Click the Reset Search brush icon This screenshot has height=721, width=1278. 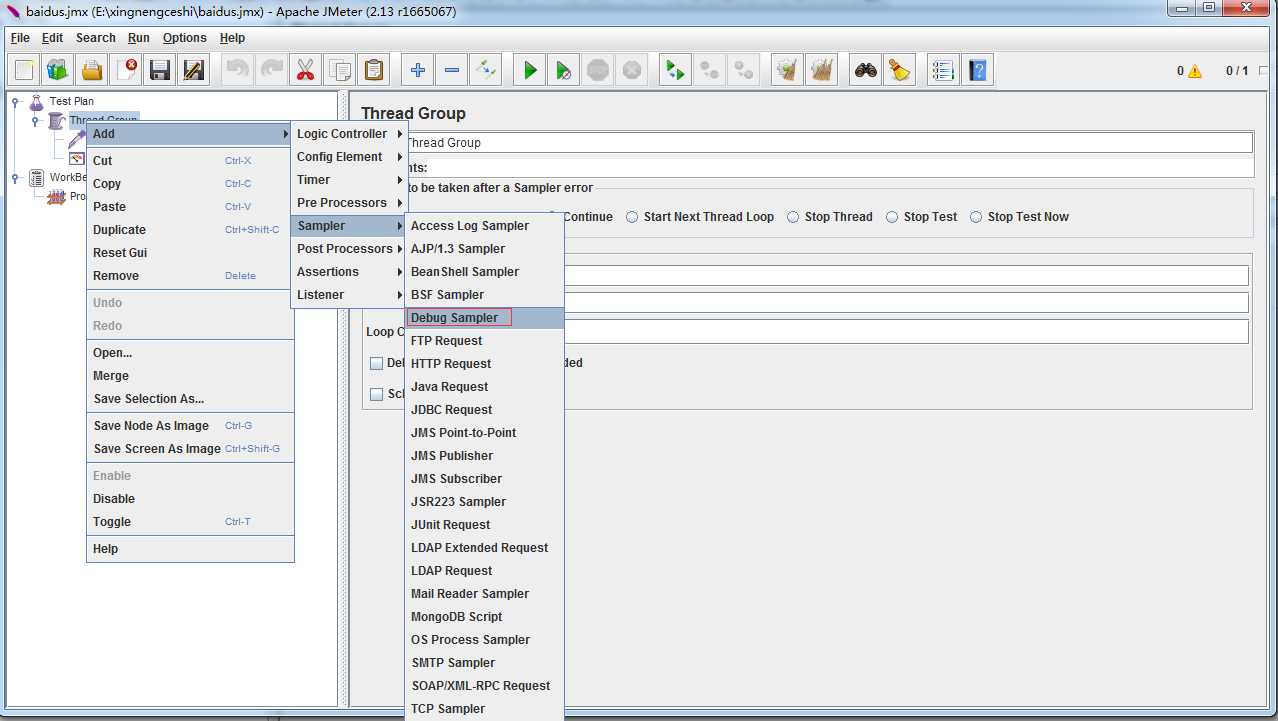[900, 70]
